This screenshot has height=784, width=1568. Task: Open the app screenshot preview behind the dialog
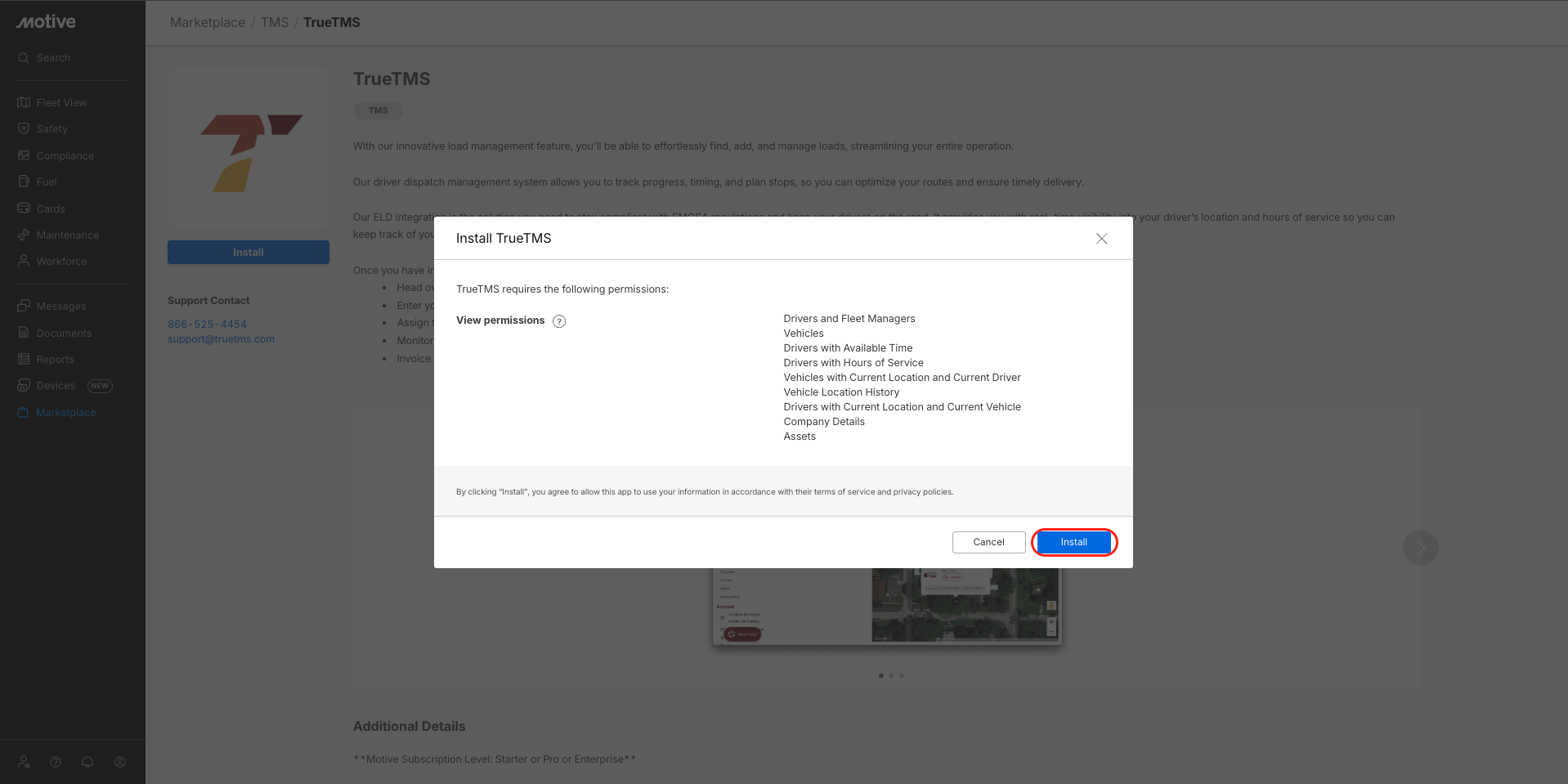(887, 606)
